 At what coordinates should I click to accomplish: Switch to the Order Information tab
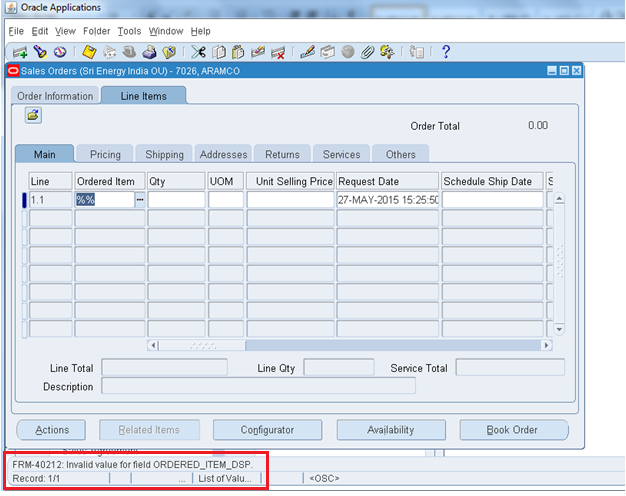click(55, 96)
